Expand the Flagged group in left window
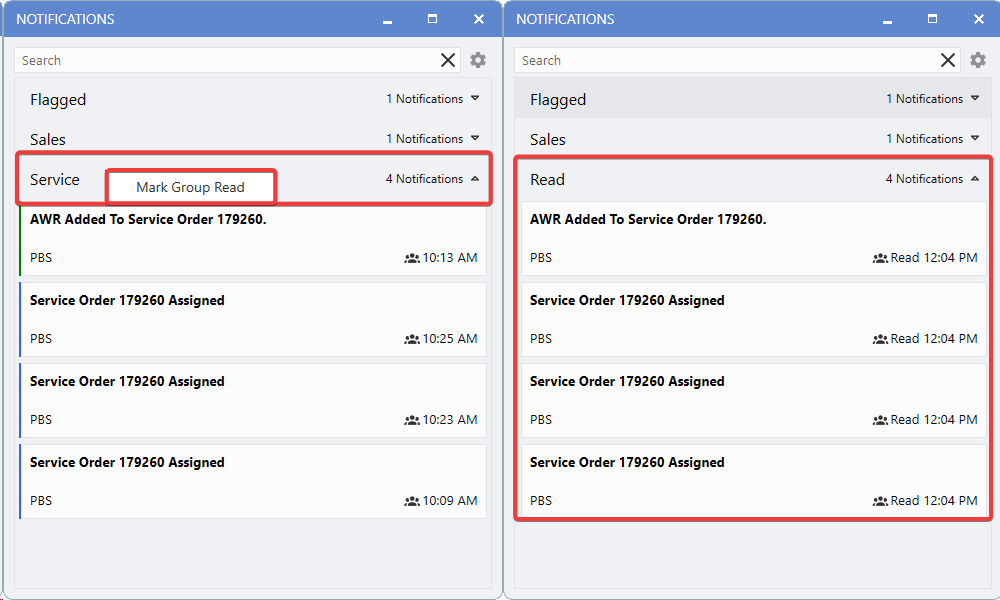Screen dimensions: 1000x600 [x=475, y=99]
